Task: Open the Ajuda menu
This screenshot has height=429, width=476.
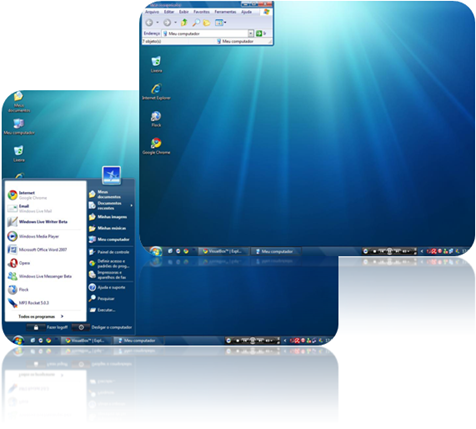Action: pos(246,12)
